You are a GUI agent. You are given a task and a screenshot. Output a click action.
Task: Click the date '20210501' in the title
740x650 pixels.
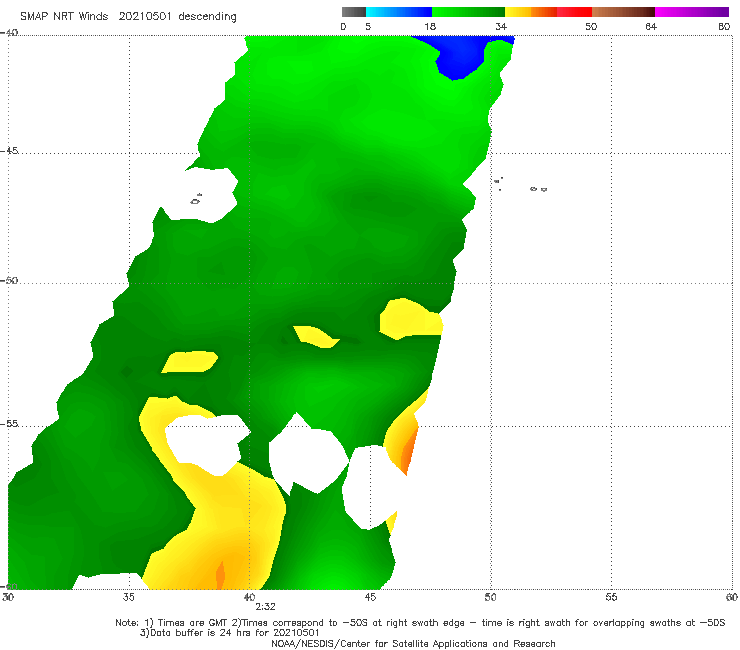145,17
